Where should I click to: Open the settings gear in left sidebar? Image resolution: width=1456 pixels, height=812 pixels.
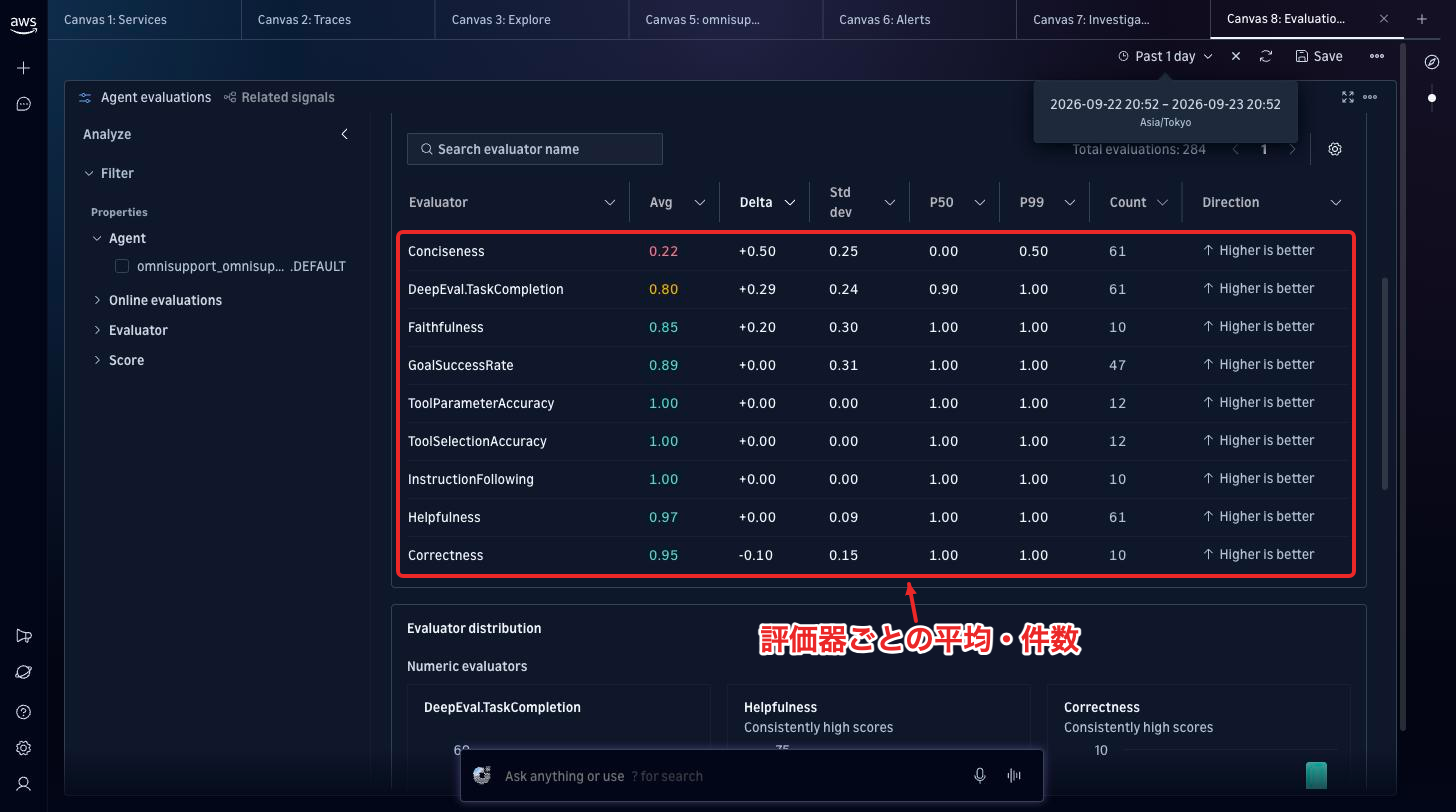[24, 748]
